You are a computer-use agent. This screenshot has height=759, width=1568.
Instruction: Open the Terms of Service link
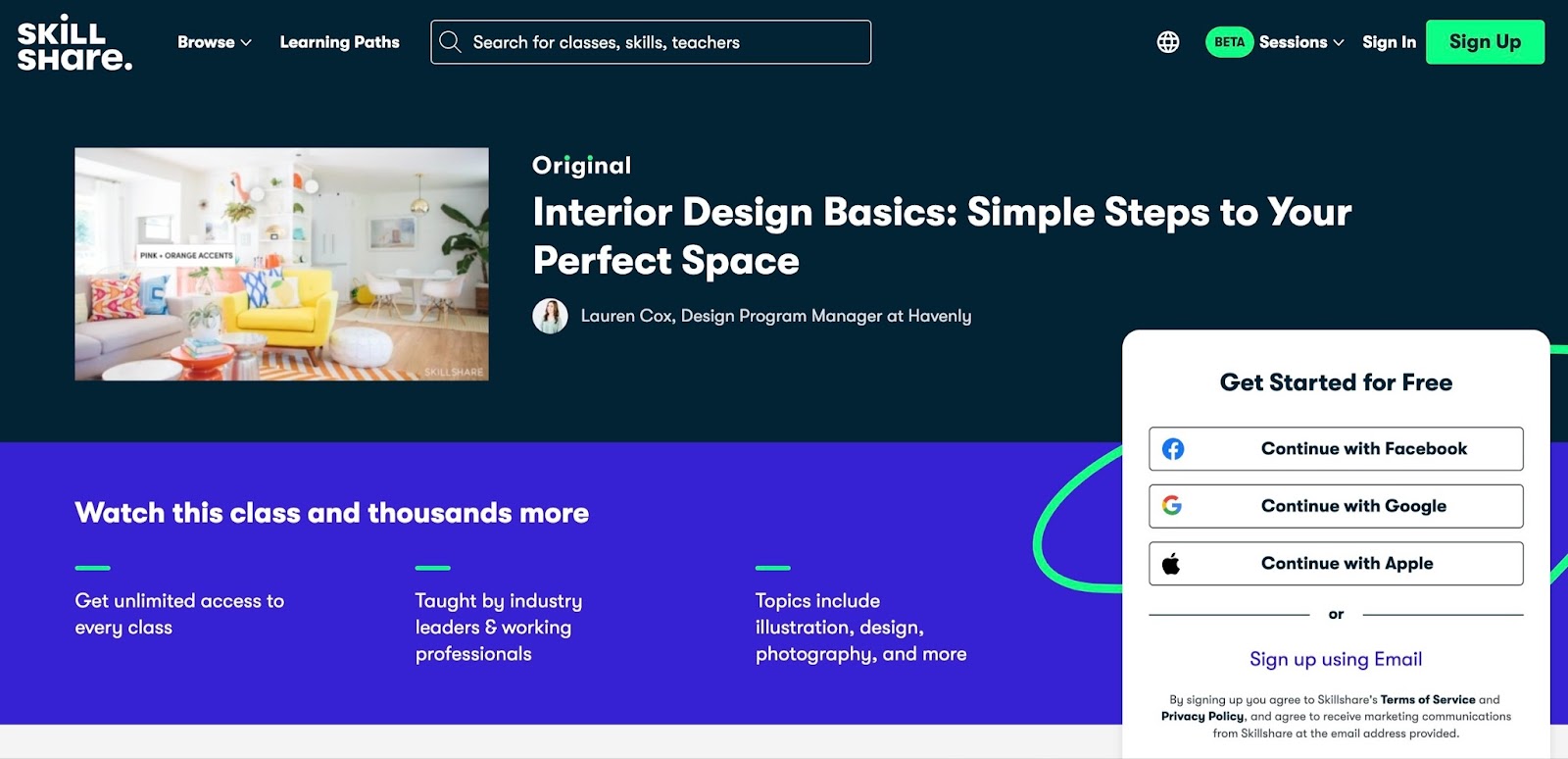[x=1428, y=700]
